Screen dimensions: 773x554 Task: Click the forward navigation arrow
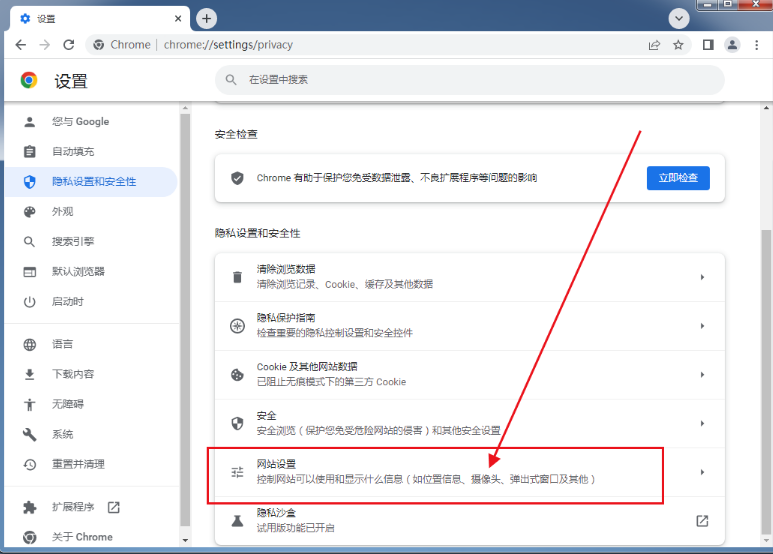coord(45,45)
